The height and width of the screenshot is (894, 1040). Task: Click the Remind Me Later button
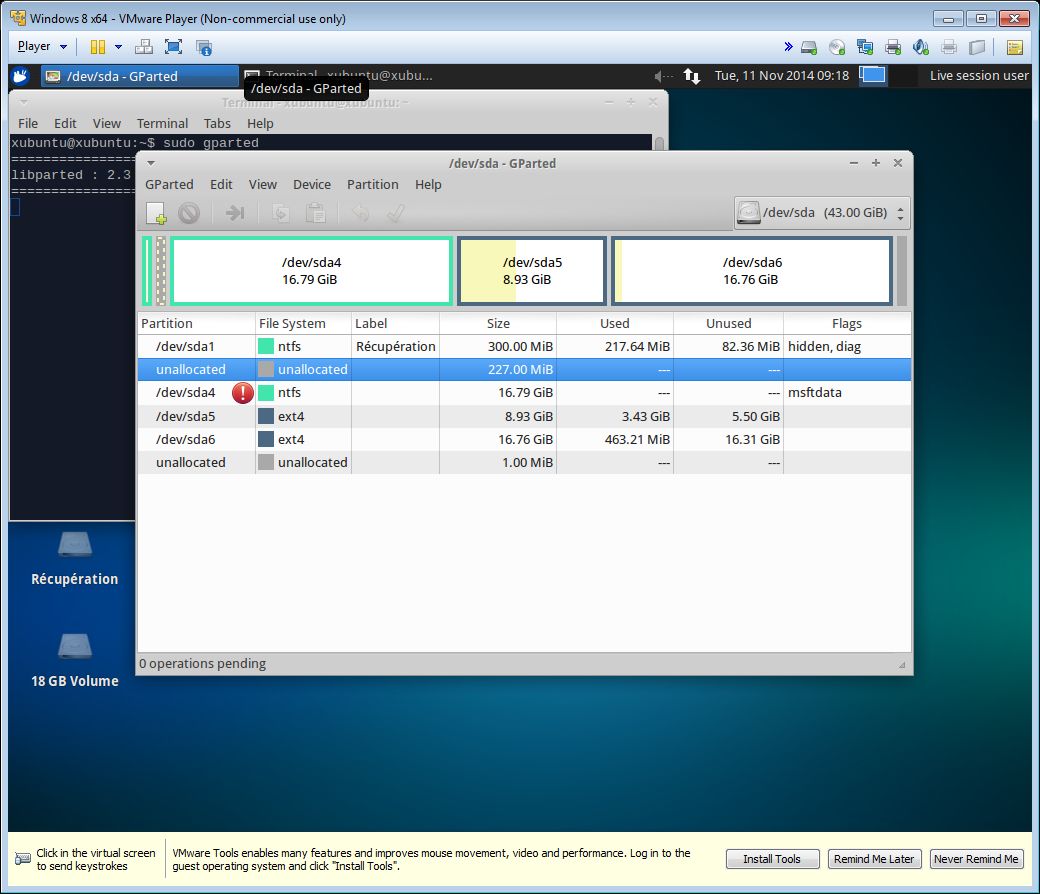click(x=874, y=859)
